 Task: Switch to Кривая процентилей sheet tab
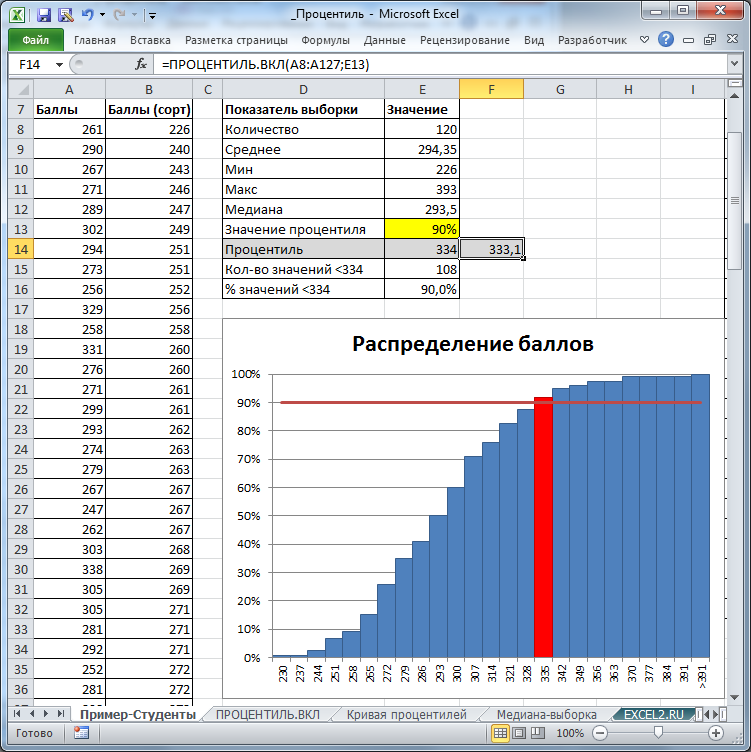point(407,714)
